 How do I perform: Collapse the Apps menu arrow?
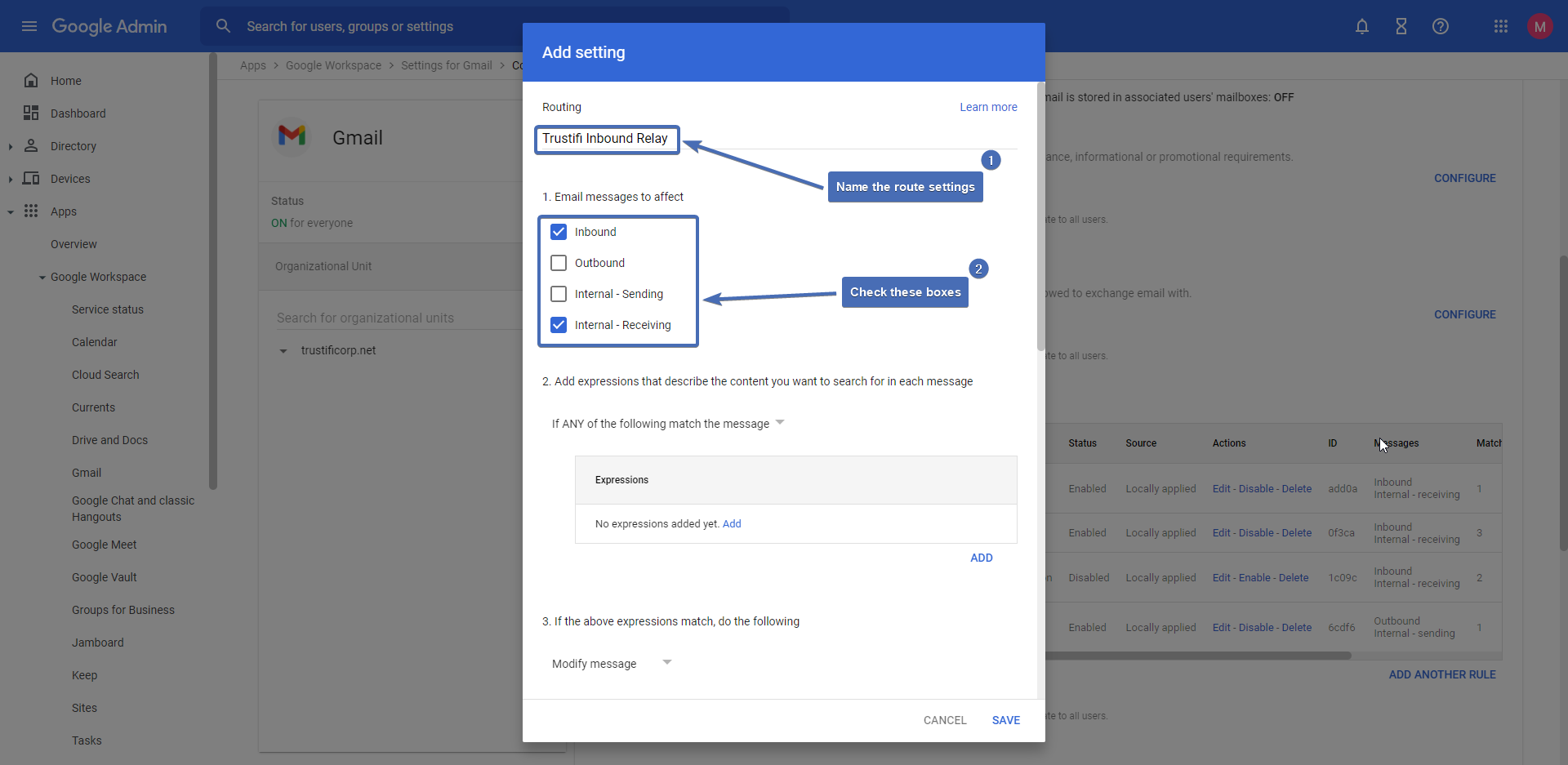pyautogui.click(x=11, y=211)
